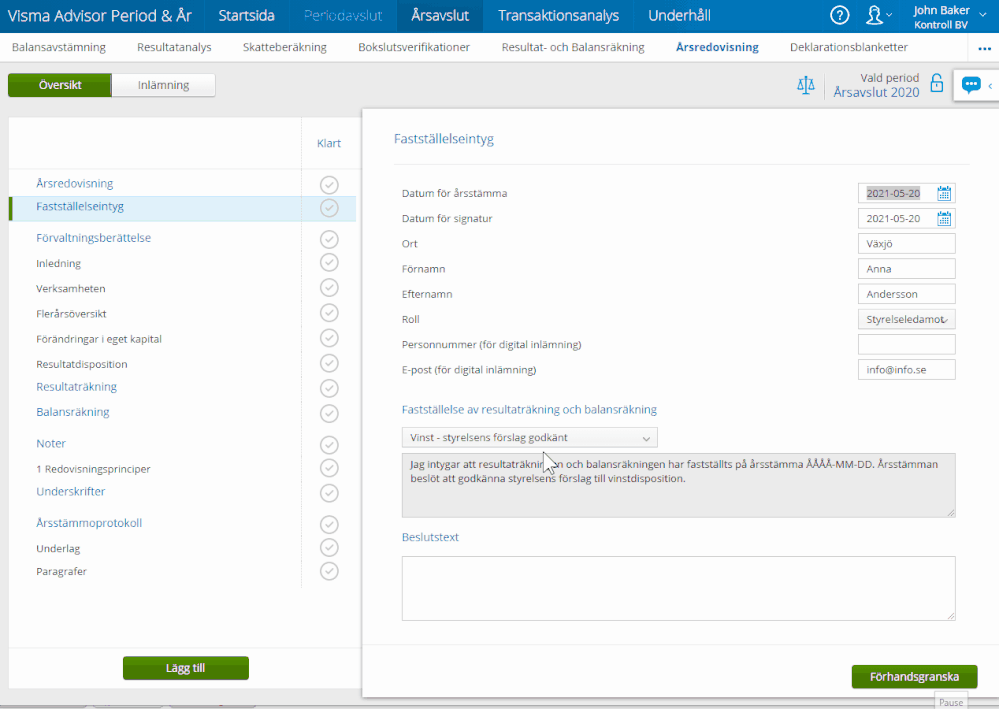Open calendar for Datum för årsstämma
The width and height of the screenshot is (999, 709).
[944, 193]
